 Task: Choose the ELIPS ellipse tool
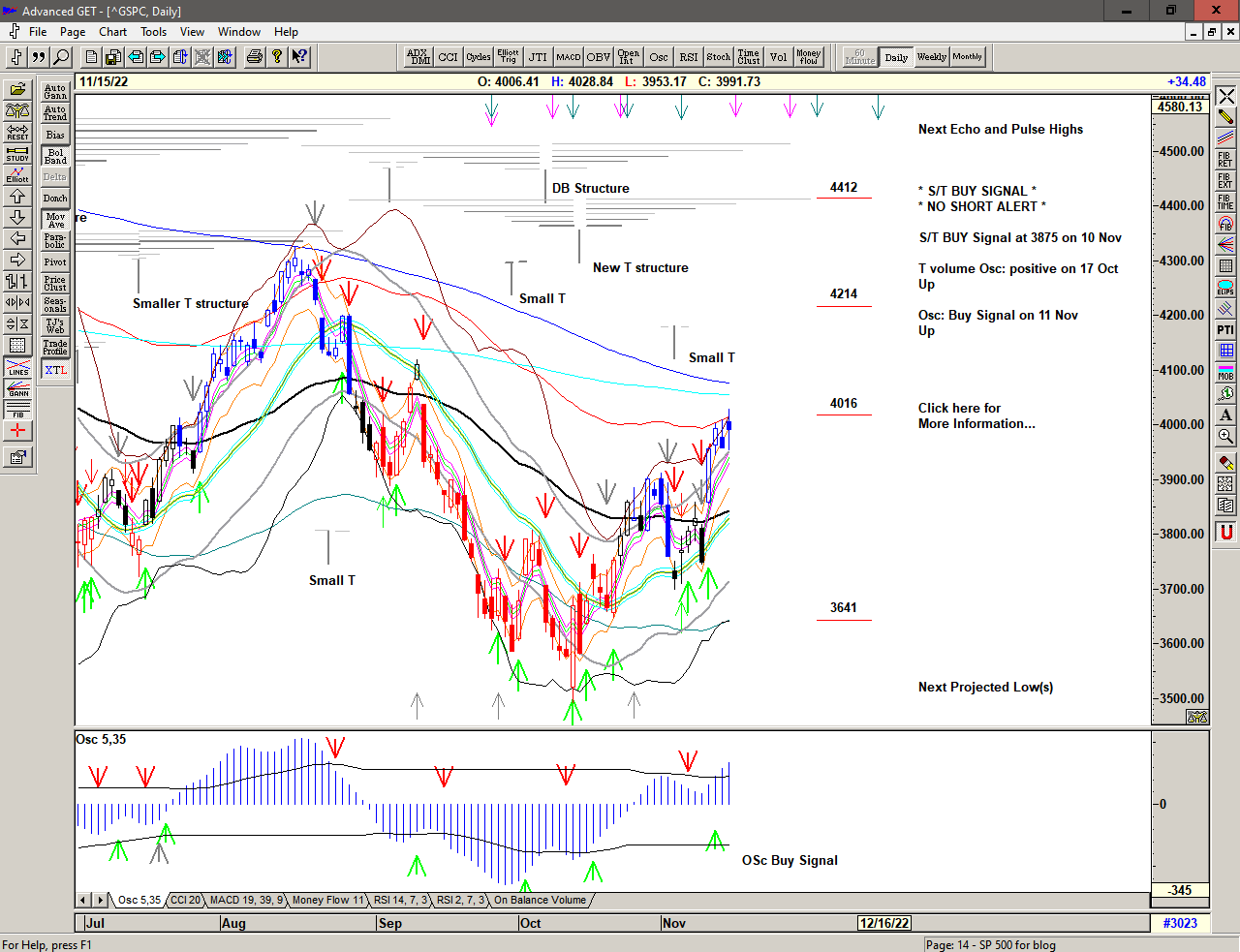pos(1225,288)
